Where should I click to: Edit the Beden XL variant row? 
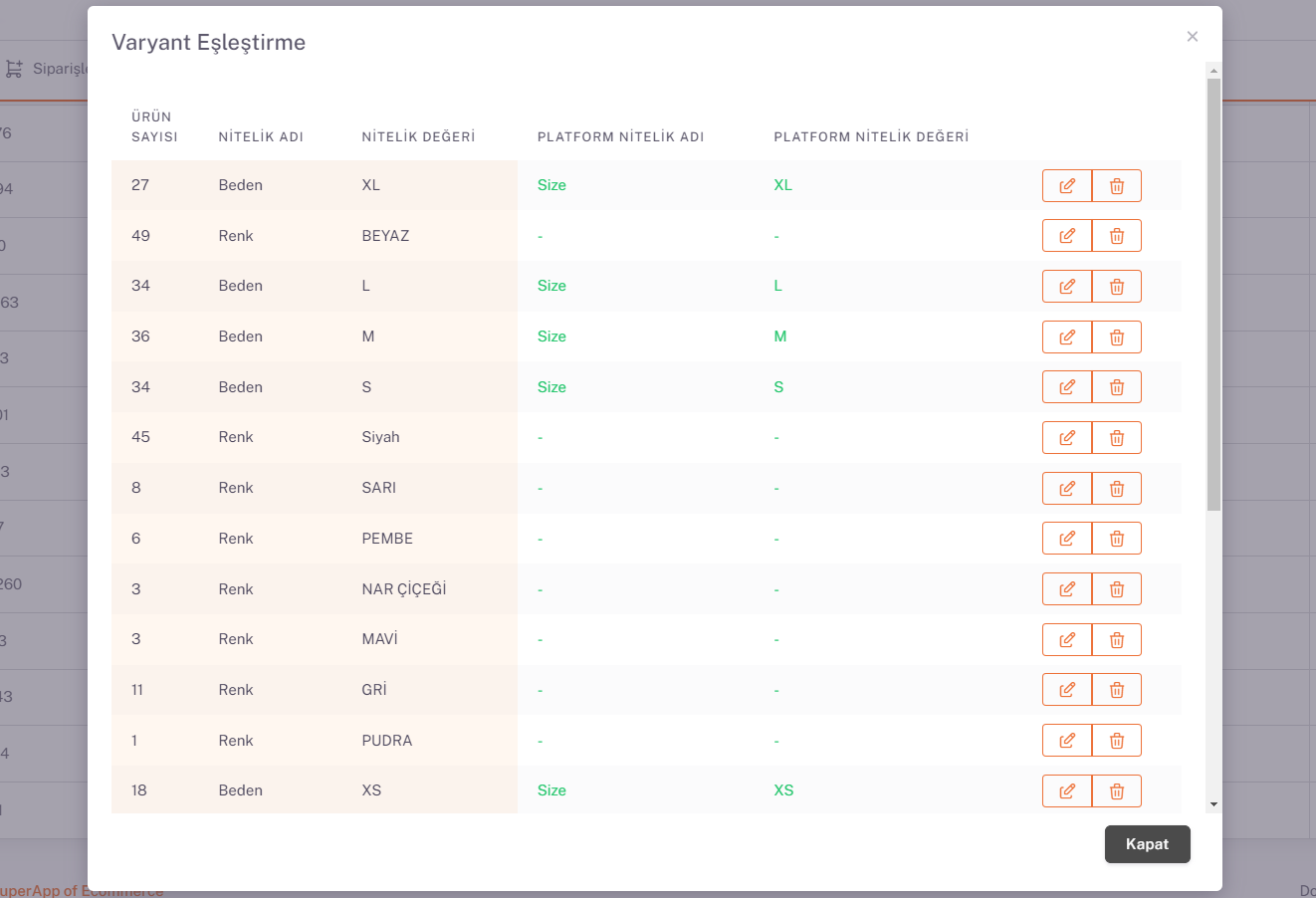coord(1067,185)
